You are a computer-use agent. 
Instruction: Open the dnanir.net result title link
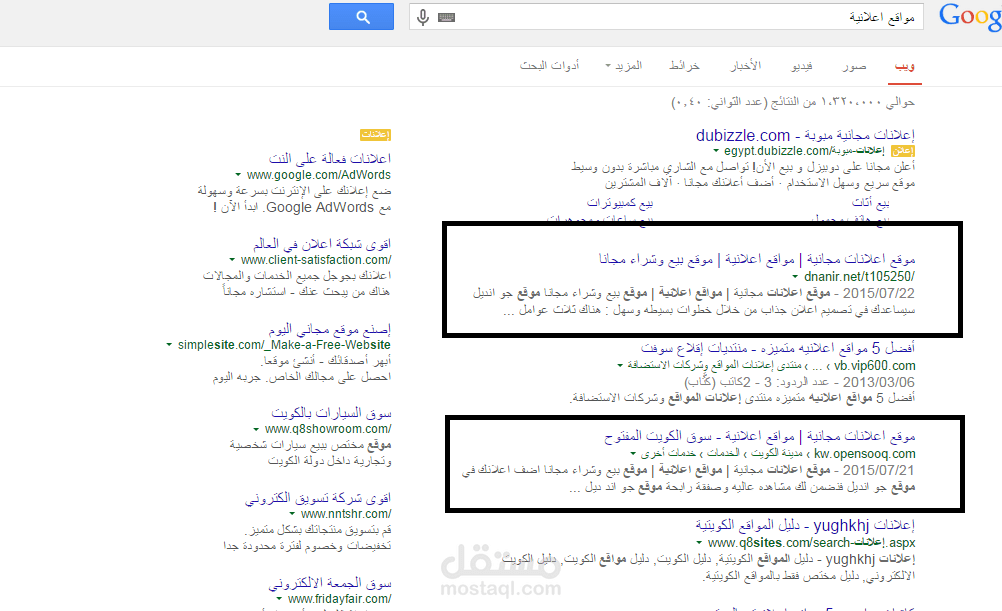(x=757, y=259)
